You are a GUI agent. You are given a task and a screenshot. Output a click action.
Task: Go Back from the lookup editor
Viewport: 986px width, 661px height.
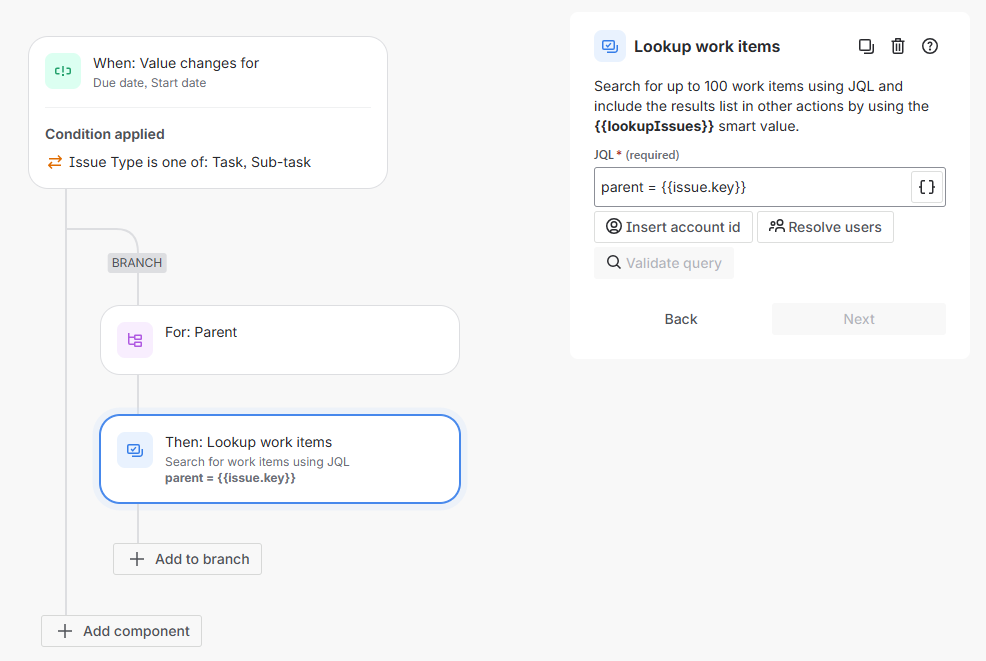pos(681,319)
